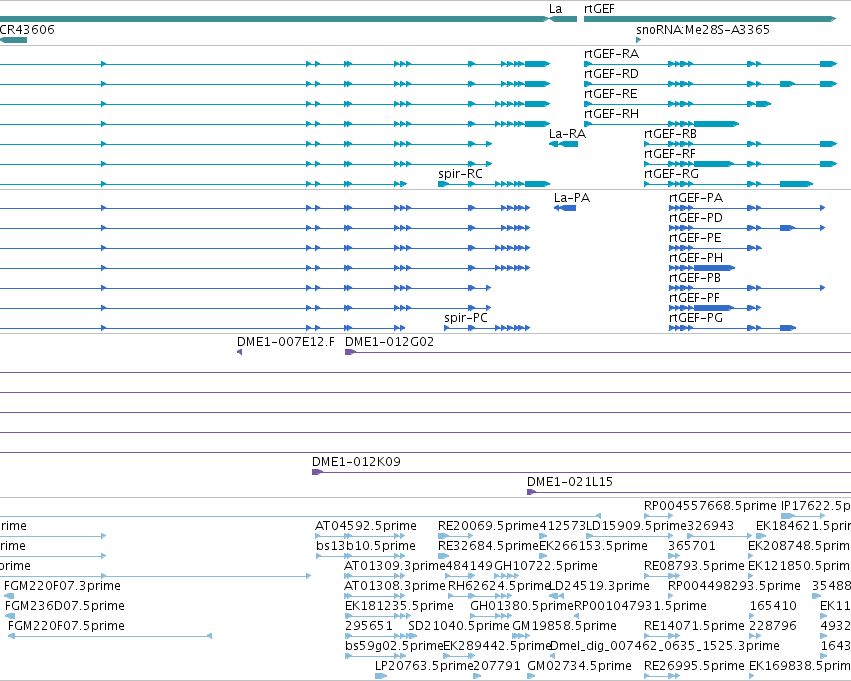
Task: Select the La gene label
Action: (555, 9)
